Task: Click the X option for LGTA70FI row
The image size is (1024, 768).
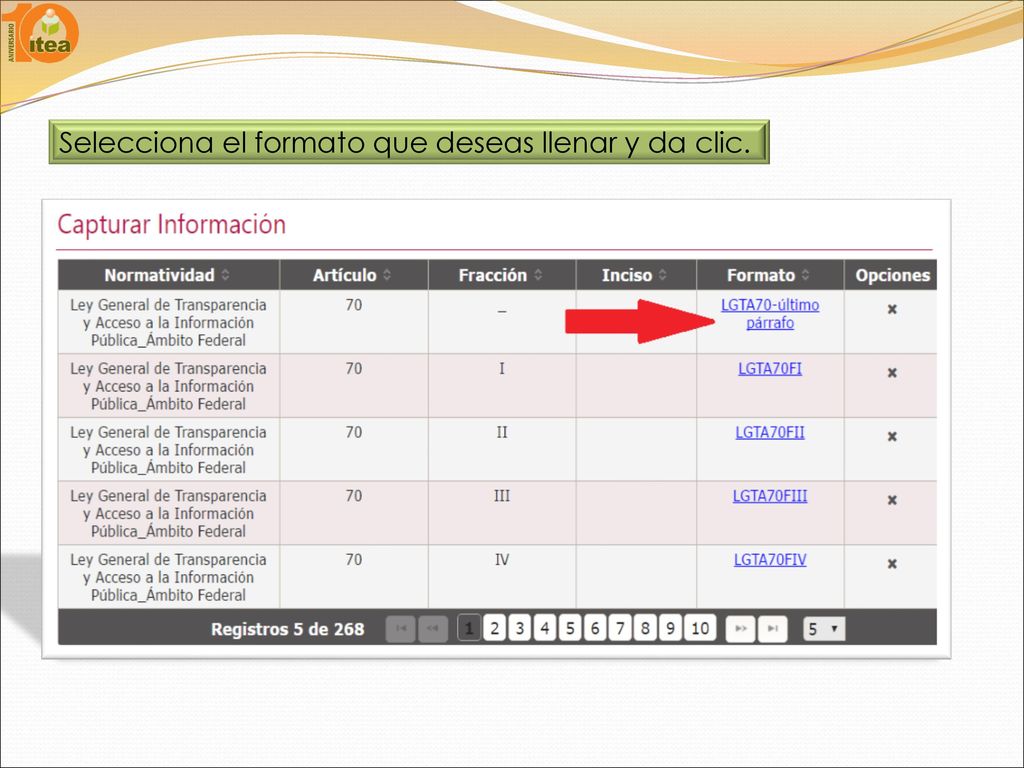Action: [x=892, y=373]
